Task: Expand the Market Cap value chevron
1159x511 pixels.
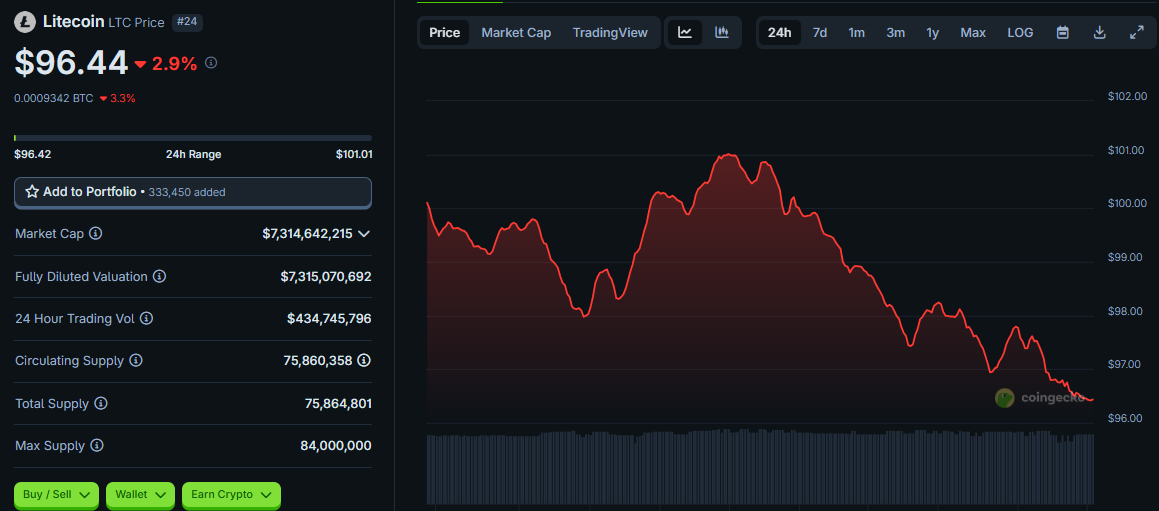Action: click(364, 234)
